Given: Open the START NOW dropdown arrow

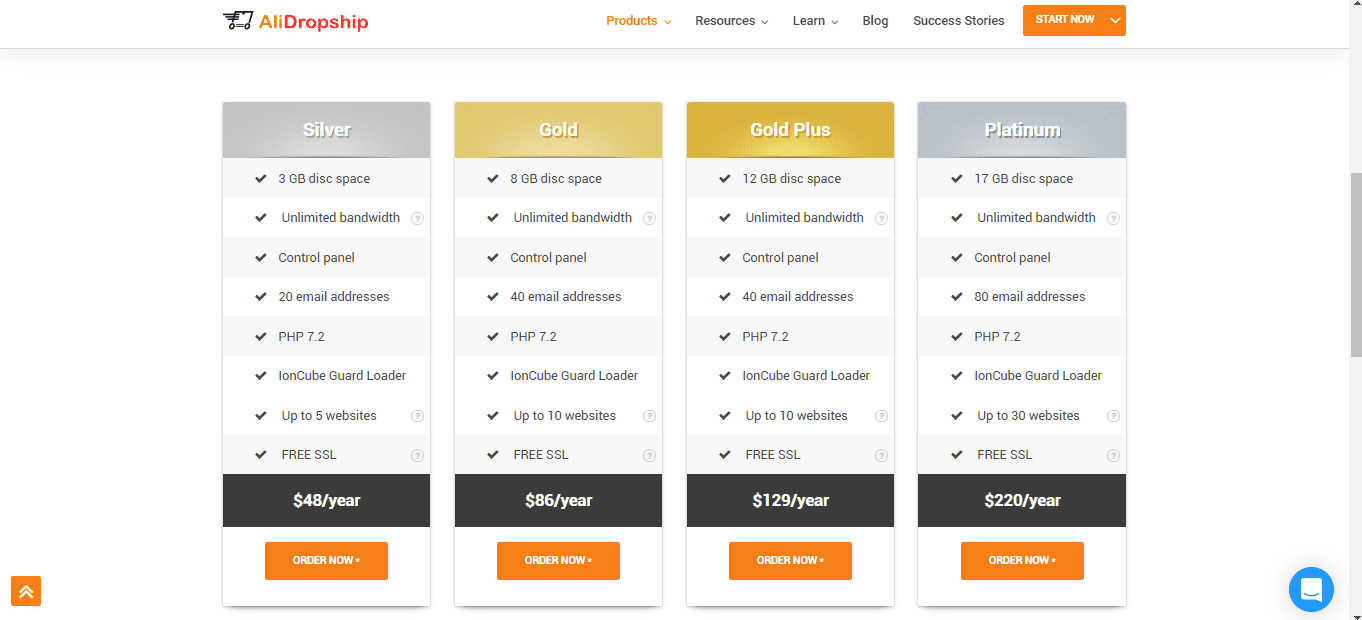Looking at the screenshot, I should coord(1115,20).
